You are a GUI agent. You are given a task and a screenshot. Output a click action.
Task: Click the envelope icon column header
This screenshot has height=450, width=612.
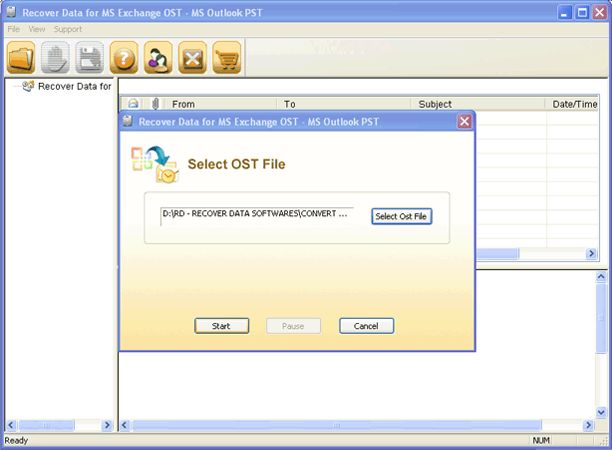click(133, 104)
